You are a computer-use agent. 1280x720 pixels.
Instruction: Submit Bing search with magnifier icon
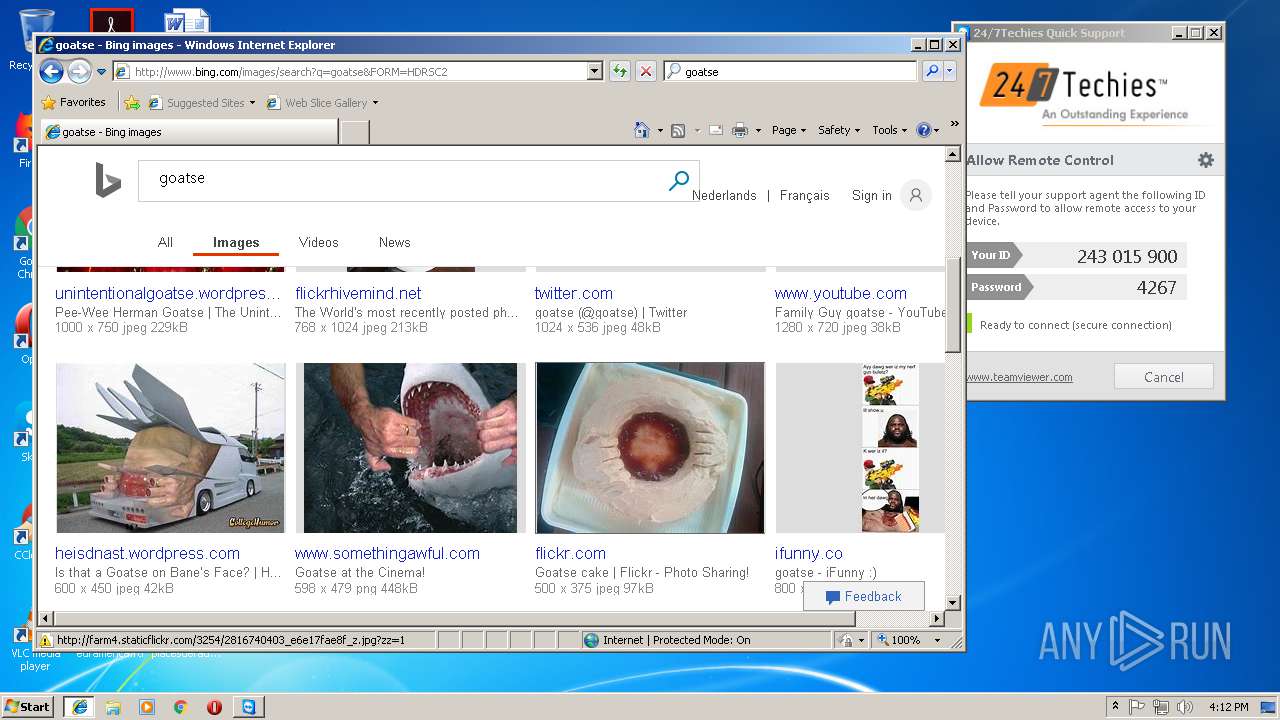pyautogui.click(x=679, y=180)
